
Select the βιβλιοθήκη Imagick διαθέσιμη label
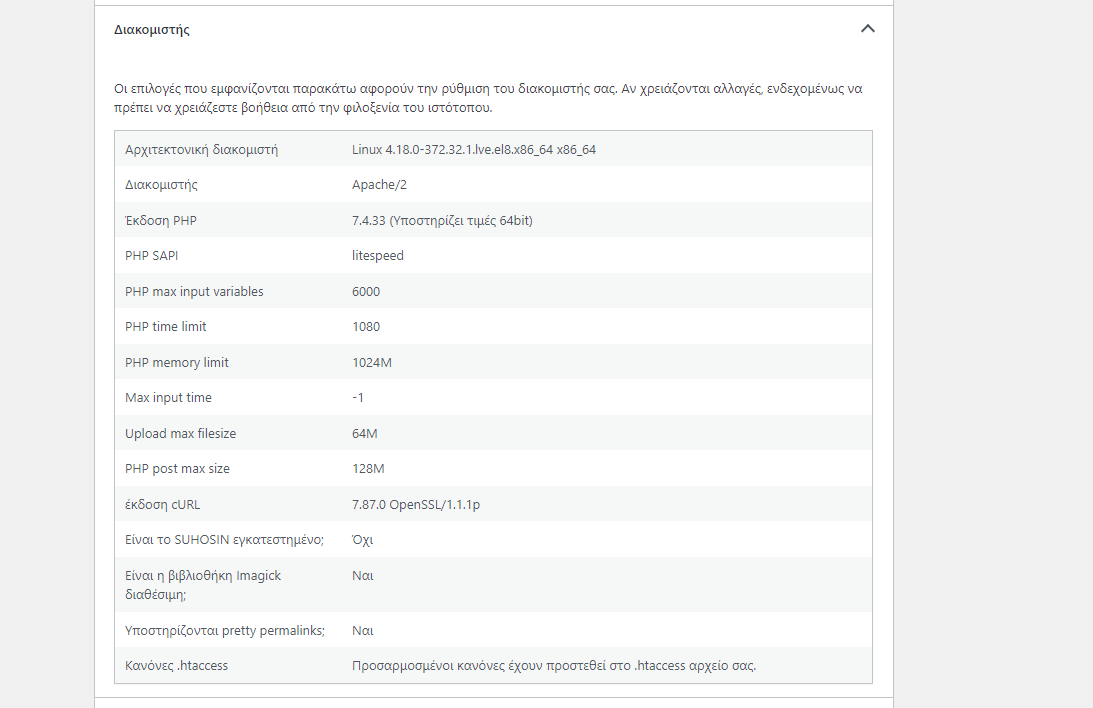click(x=203, y=585)
